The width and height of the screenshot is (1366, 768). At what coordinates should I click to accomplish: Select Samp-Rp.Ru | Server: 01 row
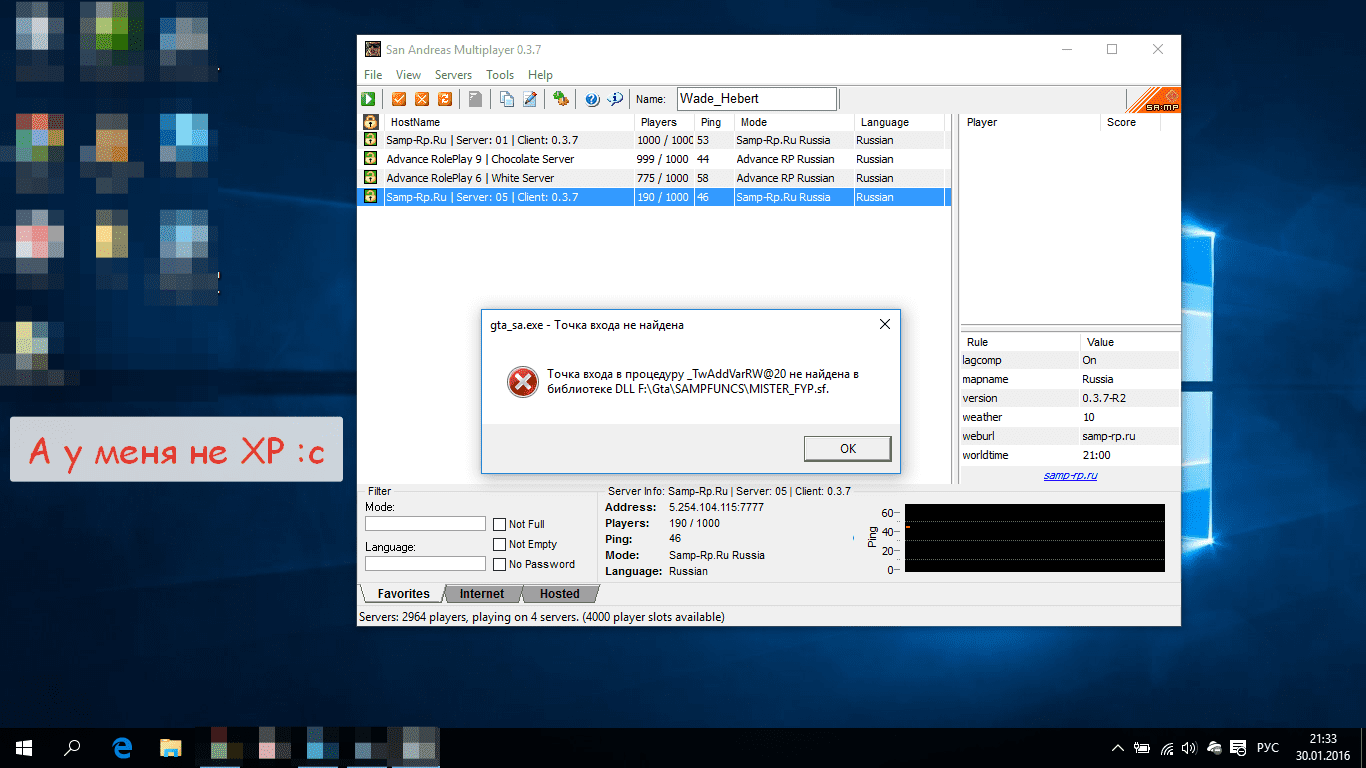tap(654, 140)
